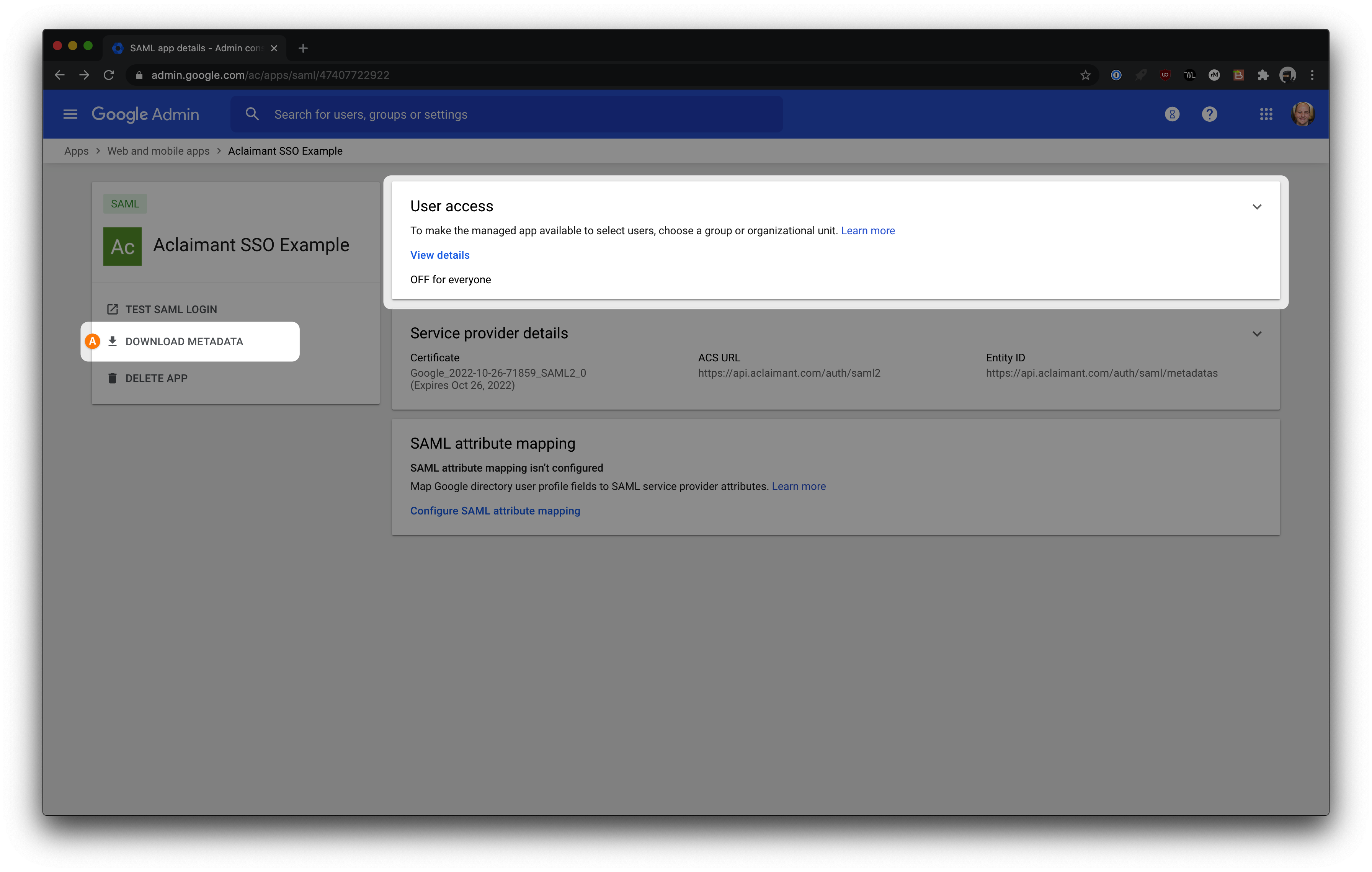This screenshot has width=1372, height=872.
Task: Open the ML extension icon
Action: click(x=1190, y=75)
